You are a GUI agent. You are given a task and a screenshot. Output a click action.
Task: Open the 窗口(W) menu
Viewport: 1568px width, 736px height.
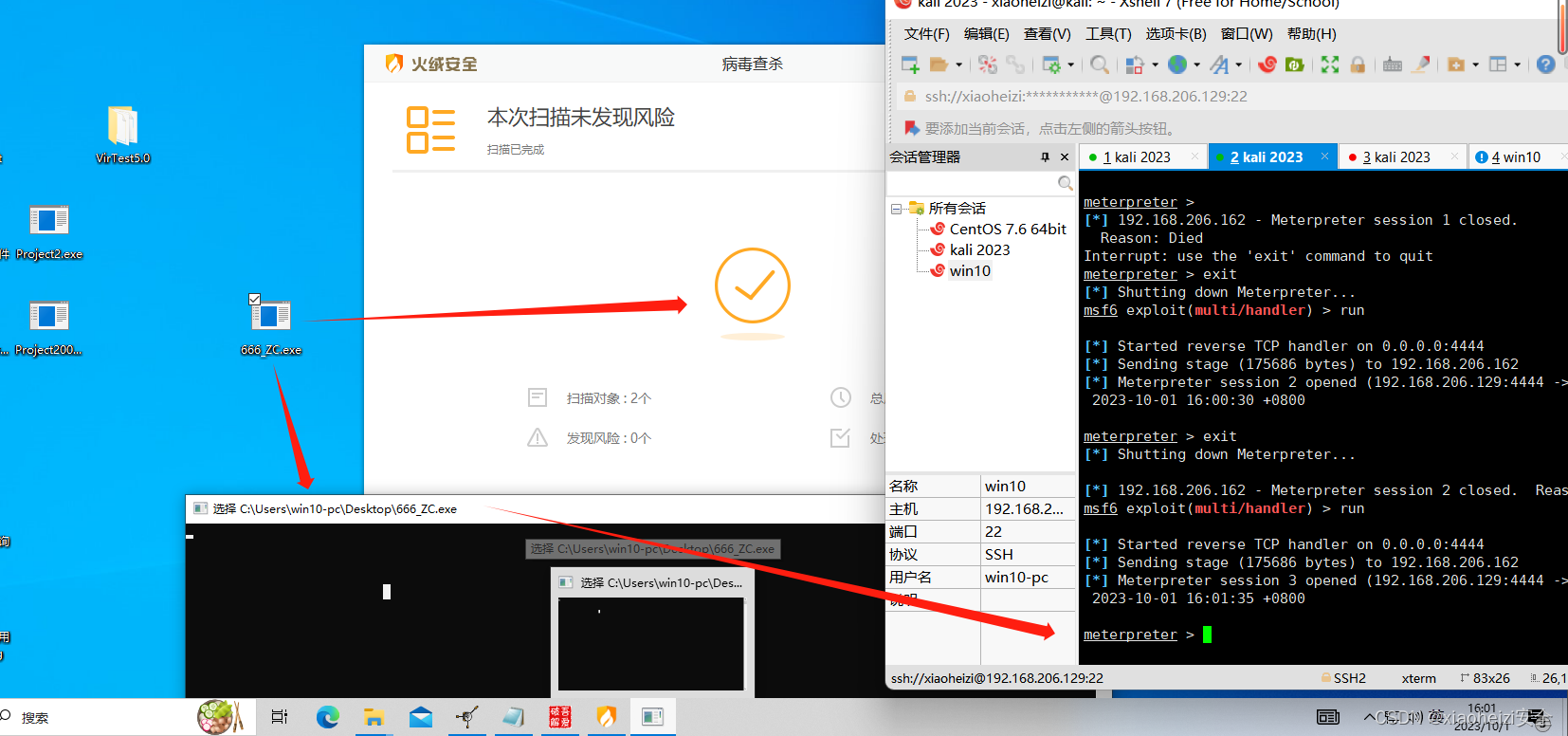1247,34
